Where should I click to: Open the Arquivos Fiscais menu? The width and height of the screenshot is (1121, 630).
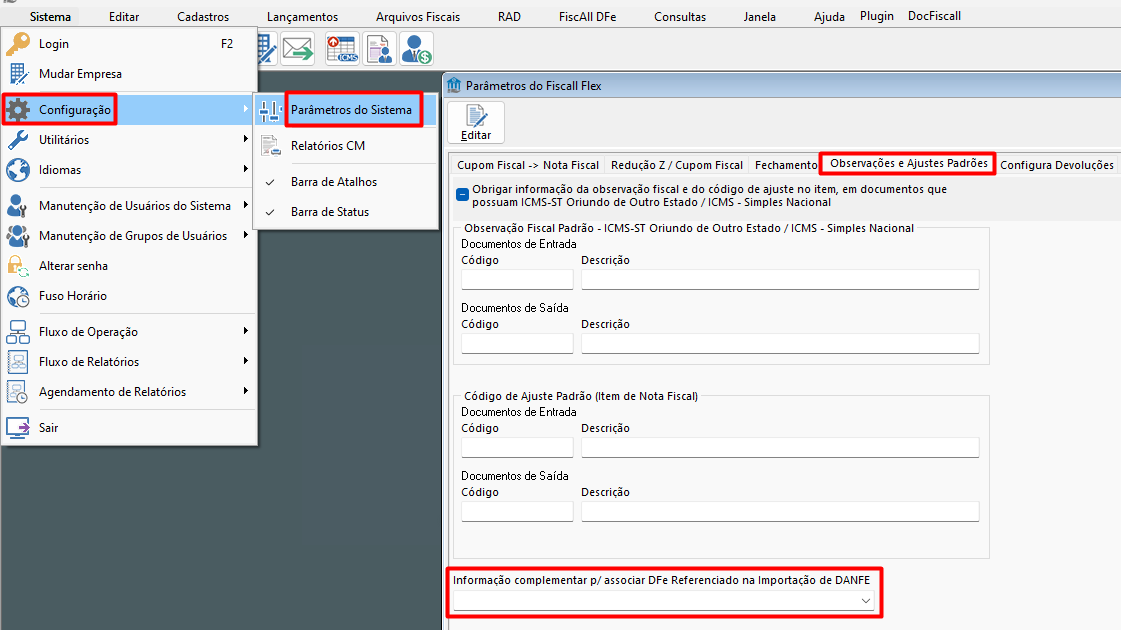click(x=418, y=16)
